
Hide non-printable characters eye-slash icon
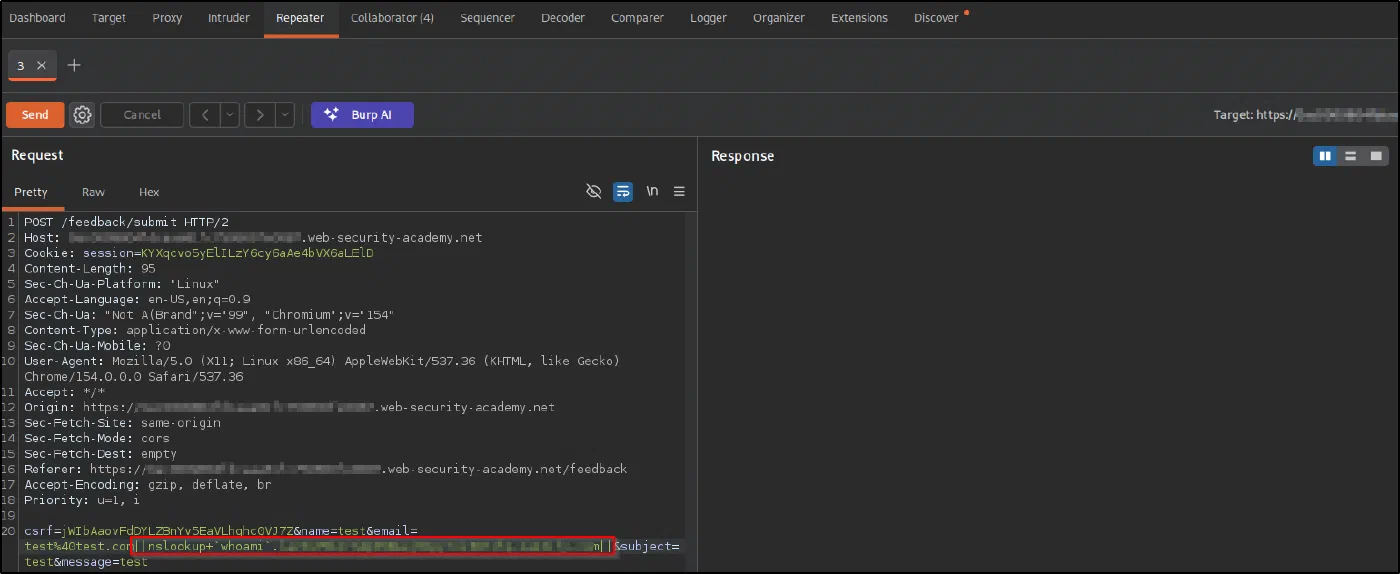(593, 192)
